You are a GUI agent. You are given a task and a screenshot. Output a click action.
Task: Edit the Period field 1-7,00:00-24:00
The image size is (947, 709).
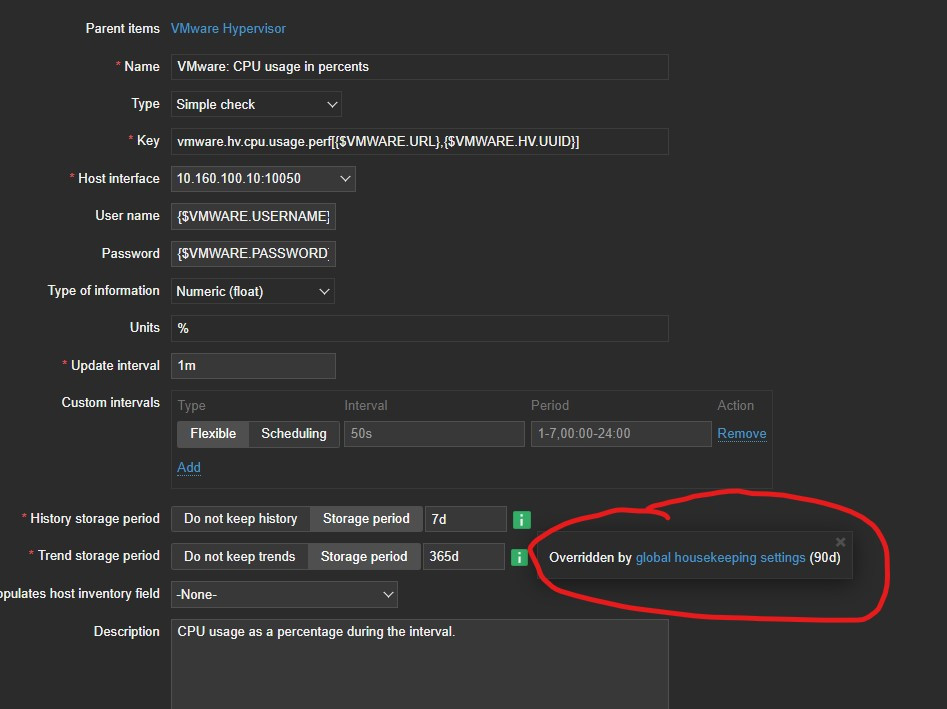click(x=621, y=434)
